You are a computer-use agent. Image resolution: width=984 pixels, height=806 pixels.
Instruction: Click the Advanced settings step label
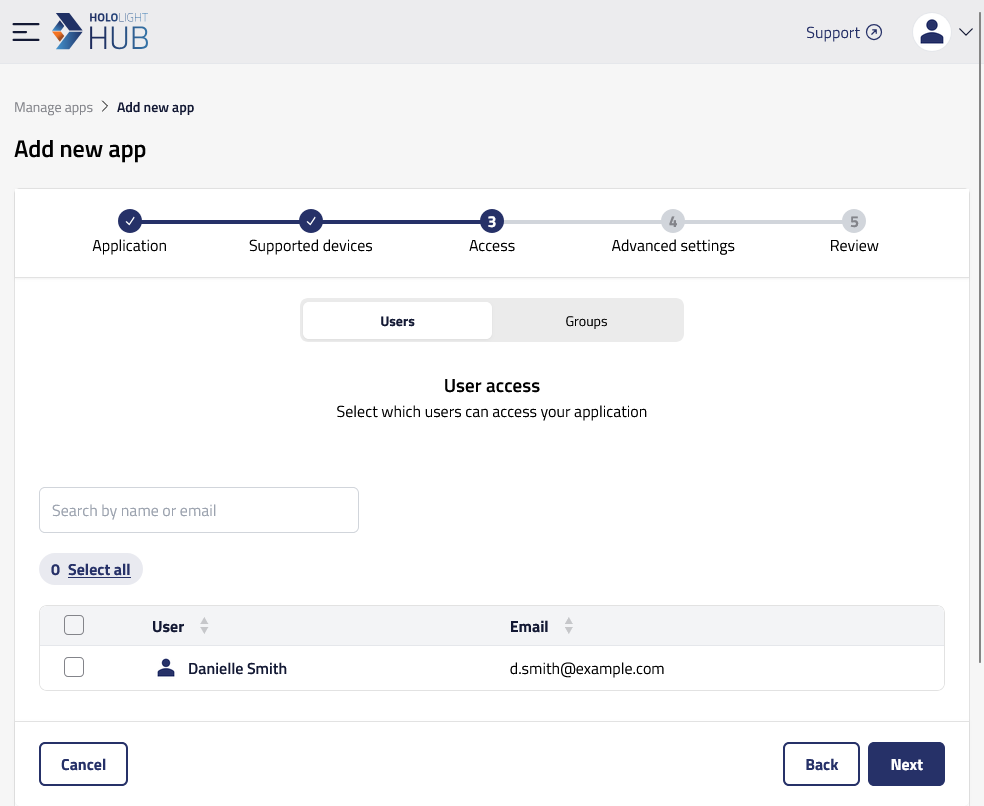673,246
